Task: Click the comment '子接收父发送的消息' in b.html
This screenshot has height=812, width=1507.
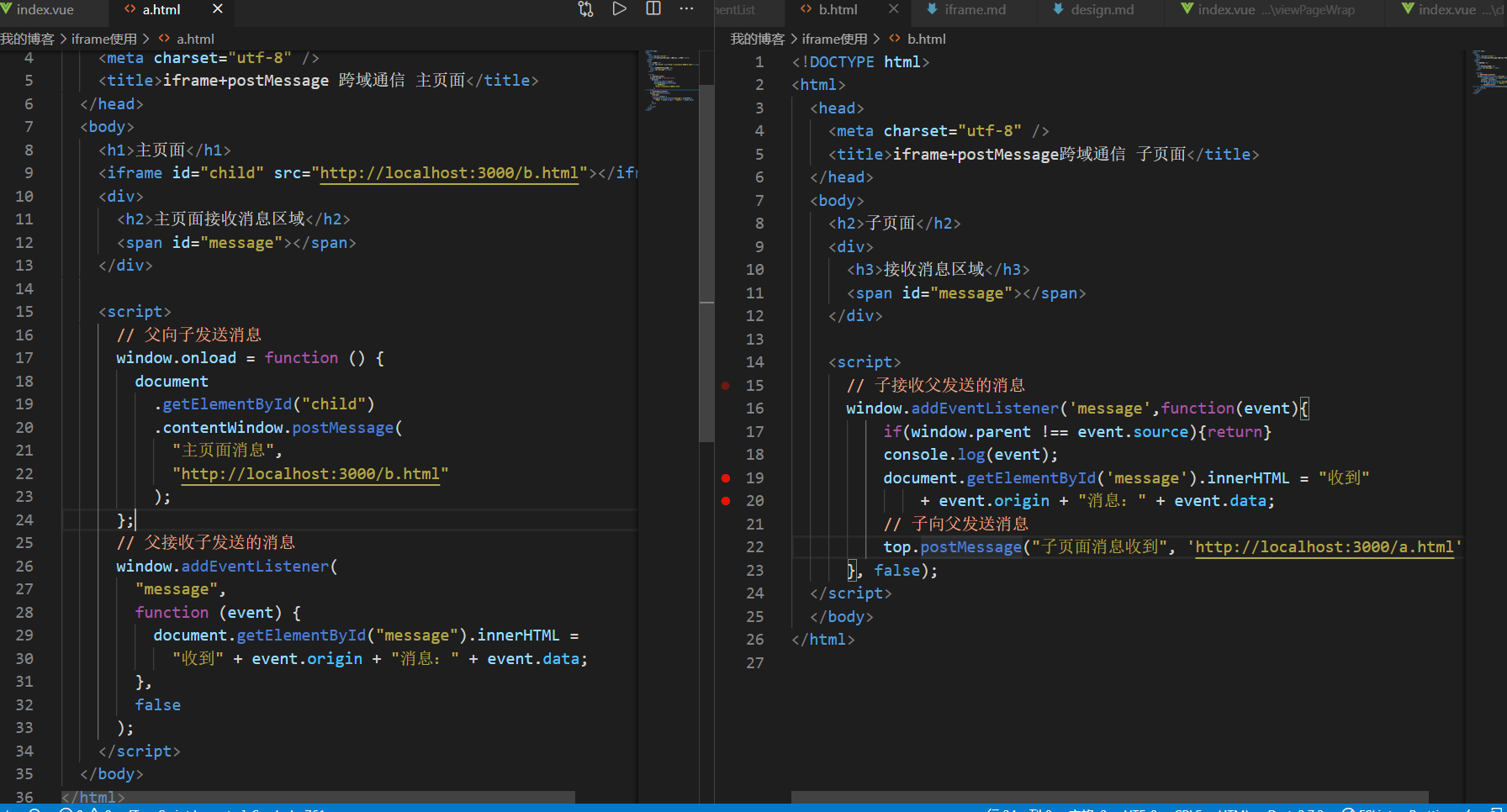Action: click(949, 386)
